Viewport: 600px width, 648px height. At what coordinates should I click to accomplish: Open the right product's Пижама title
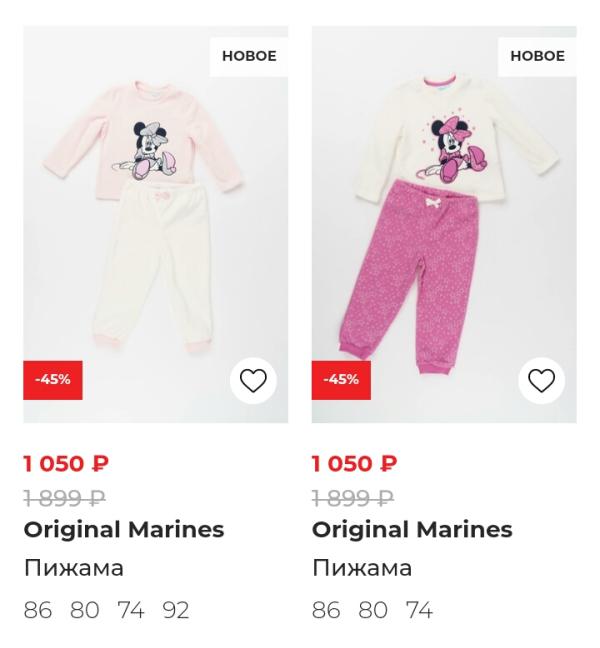(362, 568)
